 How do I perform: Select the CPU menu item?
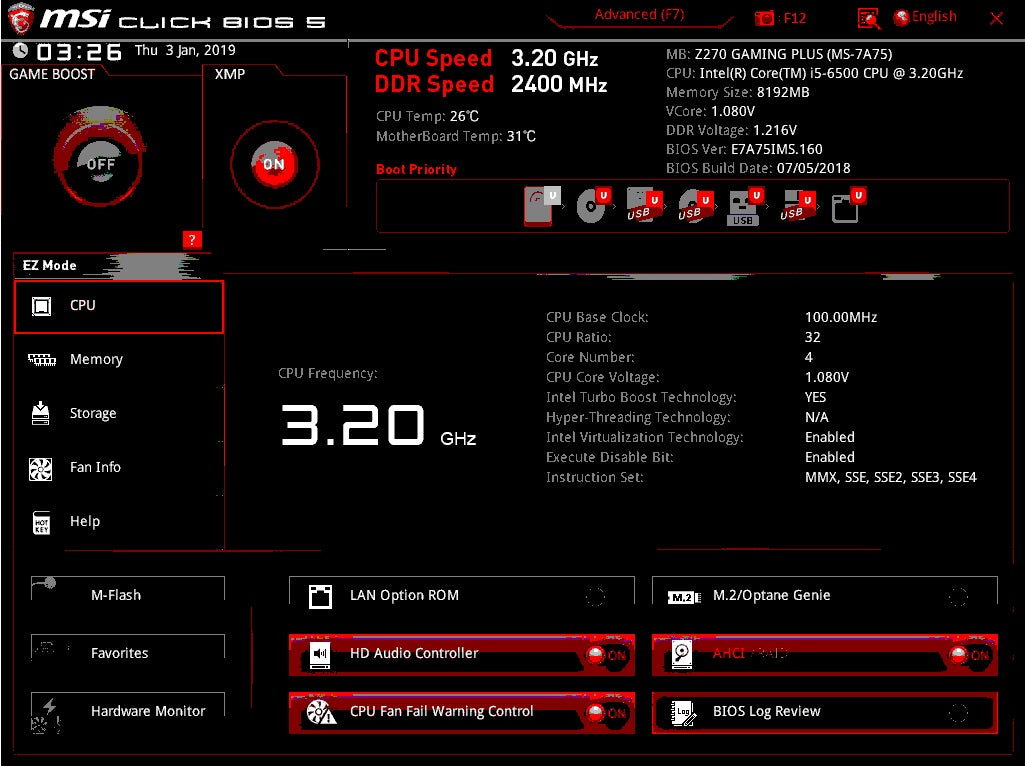119,307
